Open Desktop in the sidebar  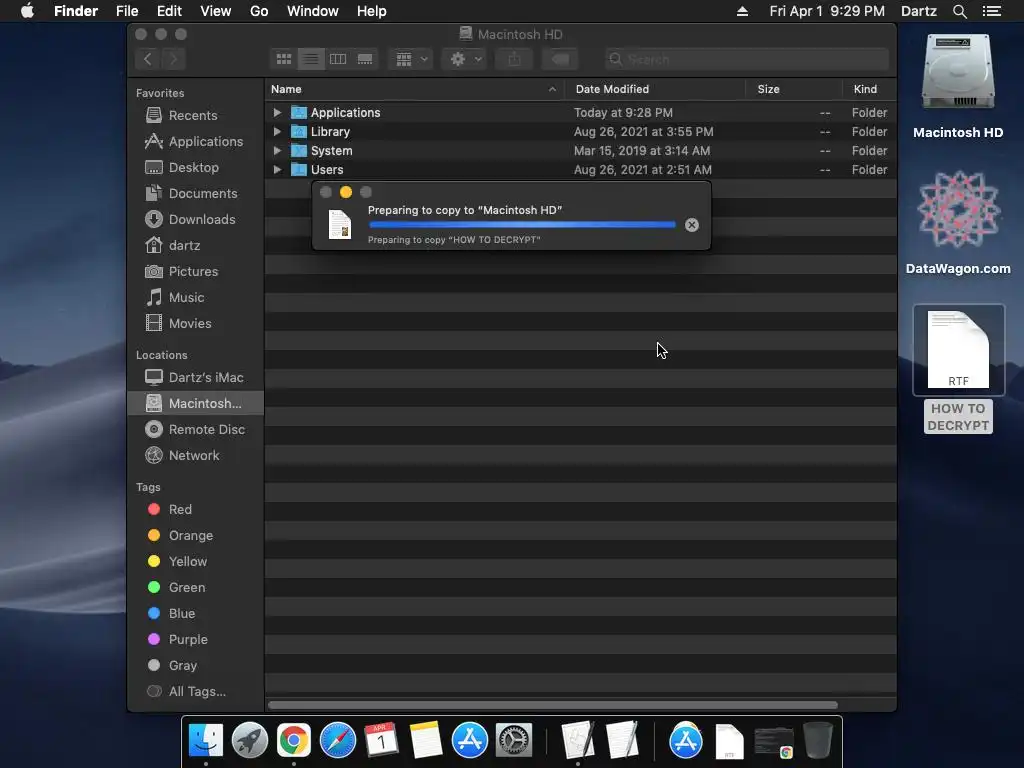tap(194, 167)
